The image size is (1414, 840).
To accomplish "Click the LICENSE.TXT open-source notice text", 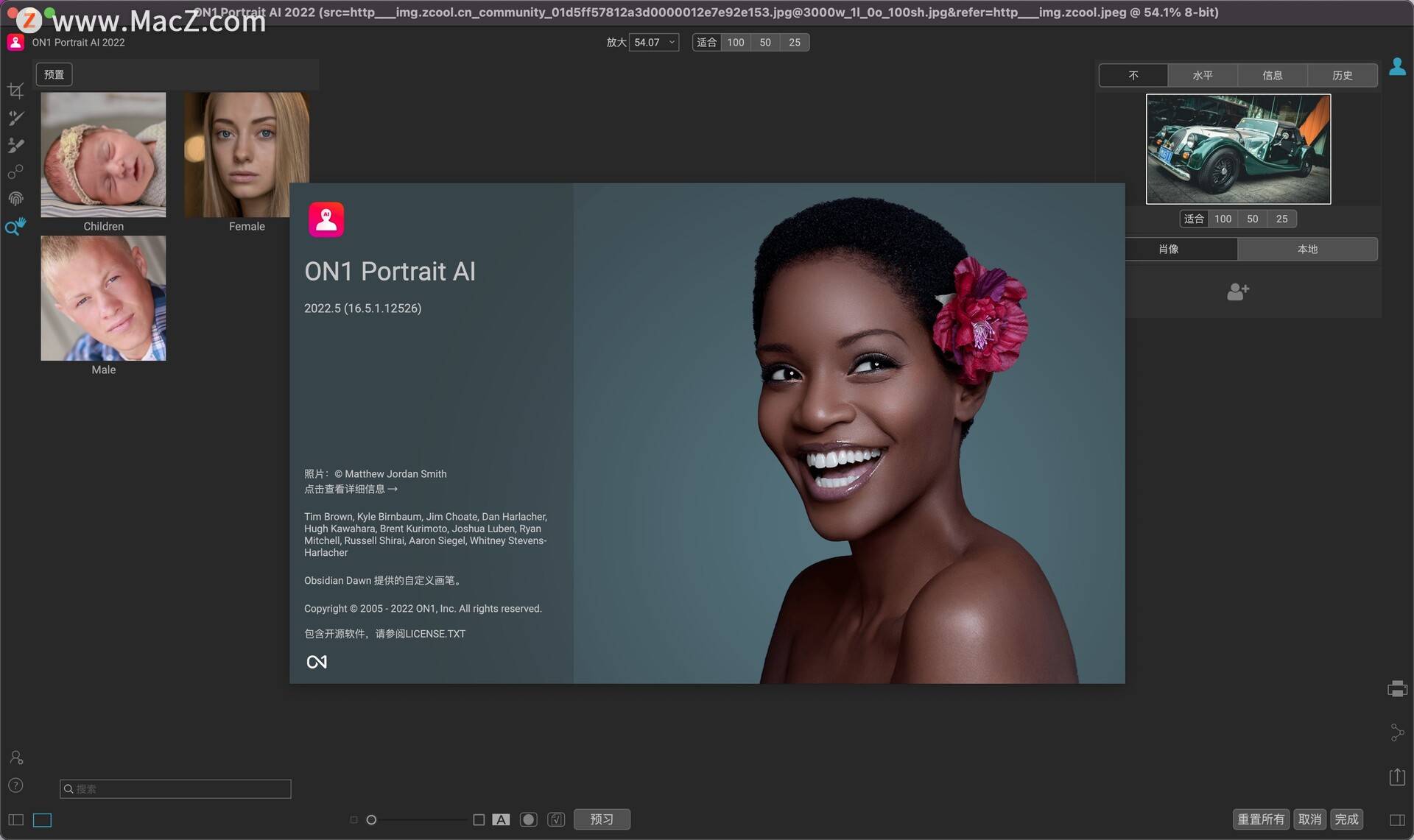I will pos(384,634).
